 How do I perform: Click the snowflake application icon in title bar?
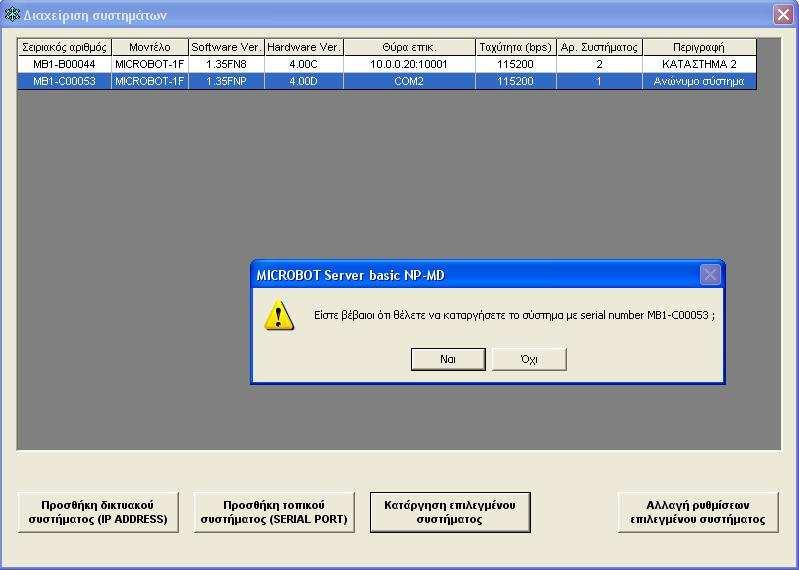click(12, 15)
